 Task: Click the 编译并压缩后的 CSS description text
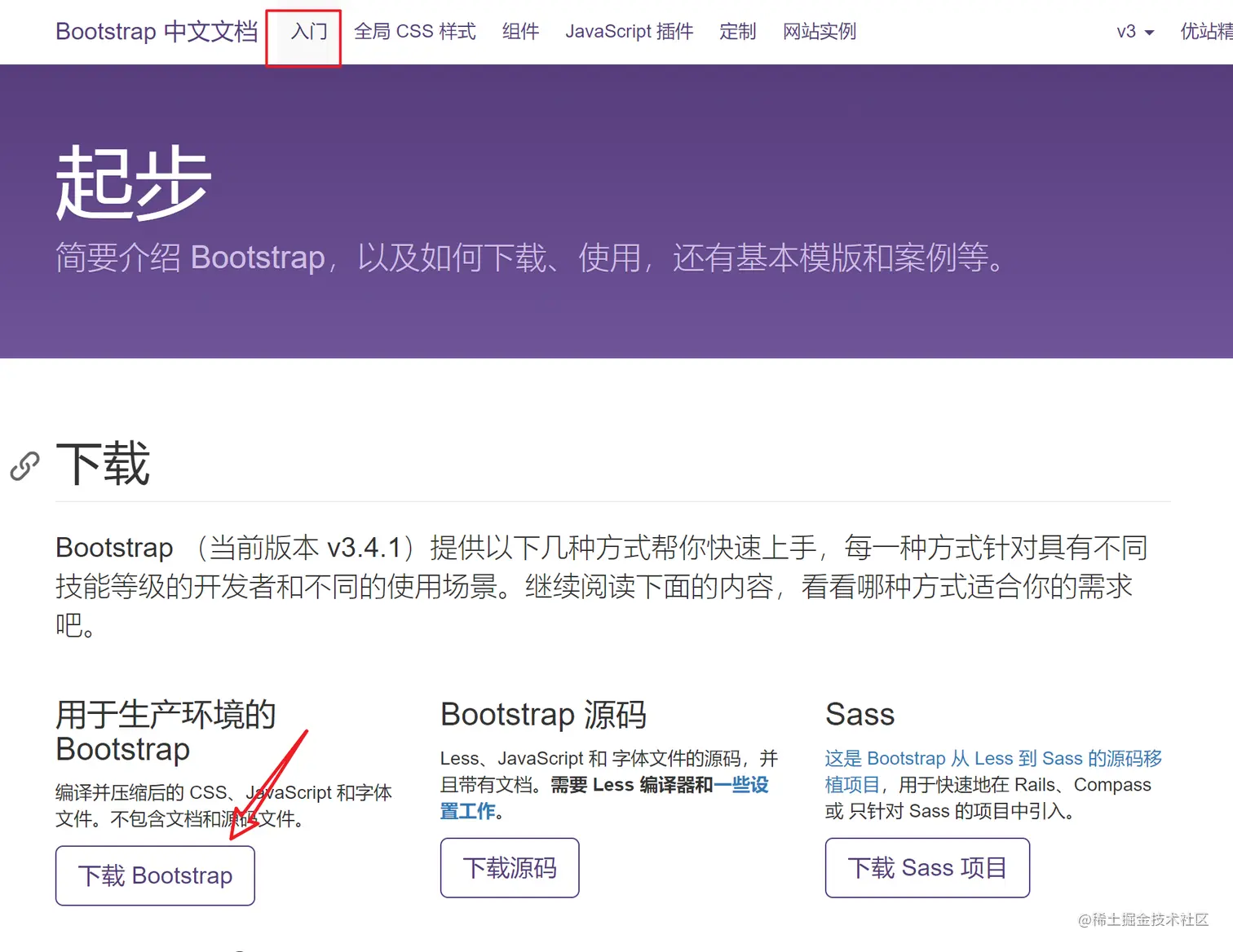click(223, 805)
